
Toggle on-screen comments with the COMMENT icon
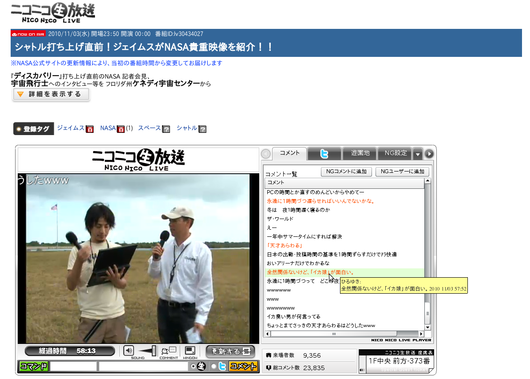(x=169, y=351)
